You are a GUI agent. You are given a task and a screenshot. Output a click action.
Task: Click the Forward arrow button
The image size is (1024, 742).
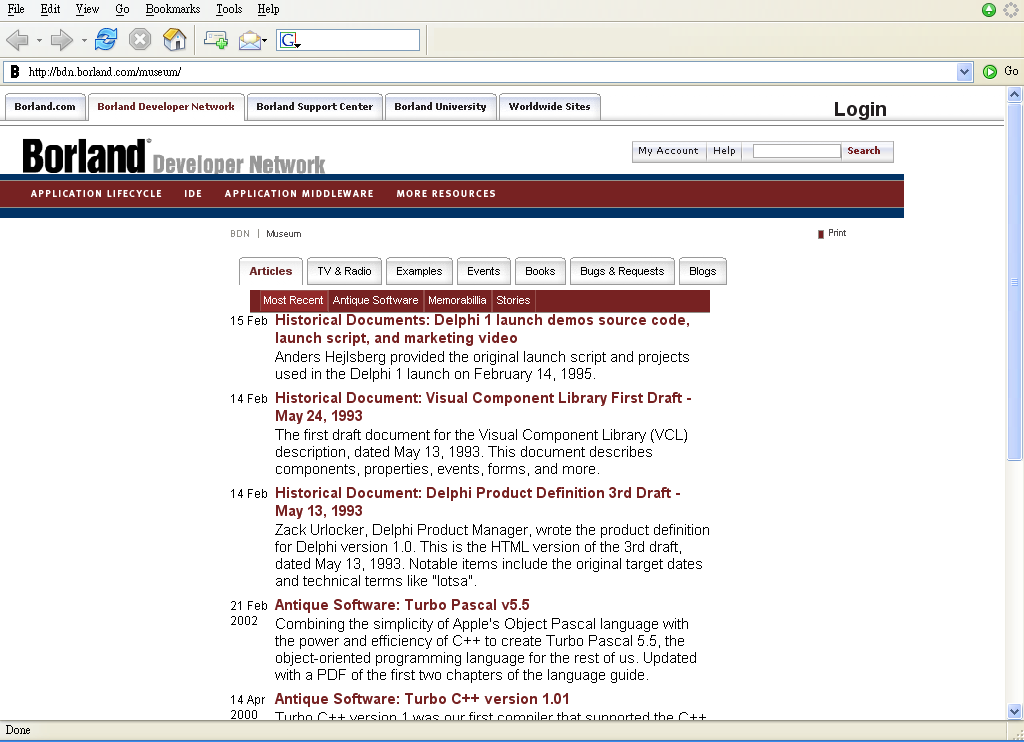(x=62, y=40)
